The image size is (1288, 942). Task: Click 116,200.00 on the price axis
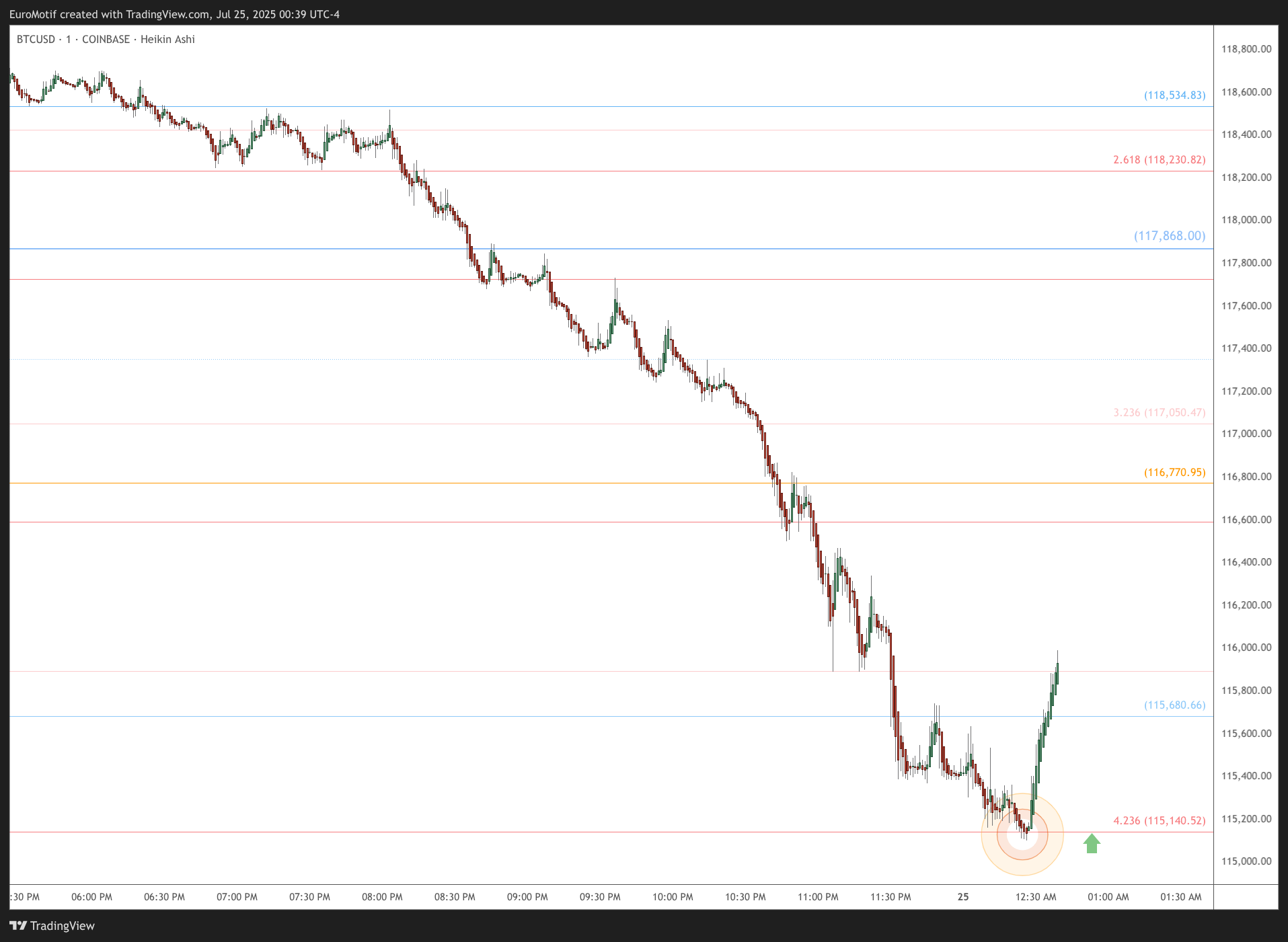[1246, 605]
